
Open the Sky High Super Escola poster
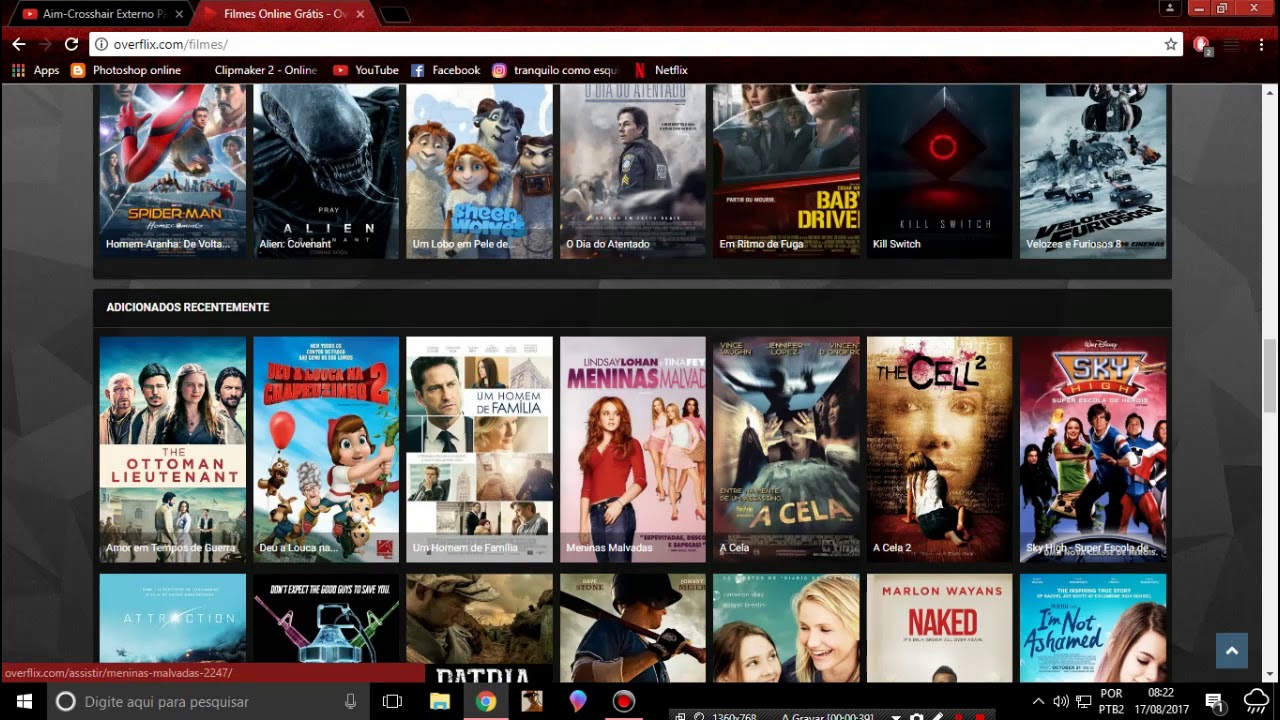(1093, 449)
